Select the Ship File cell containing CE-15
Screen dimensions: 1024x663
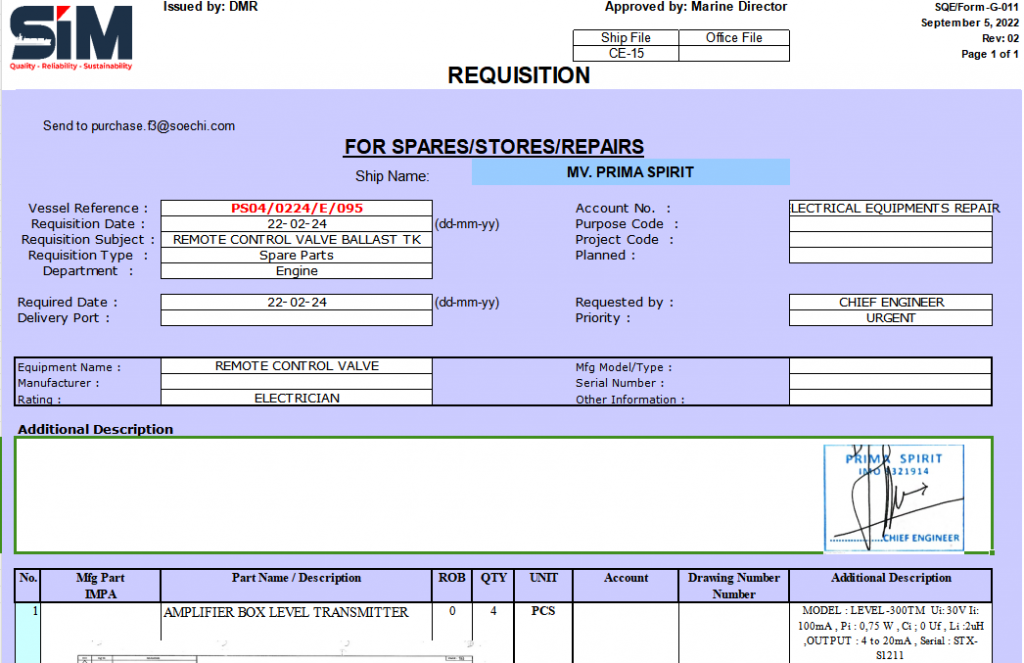[626, 54]
